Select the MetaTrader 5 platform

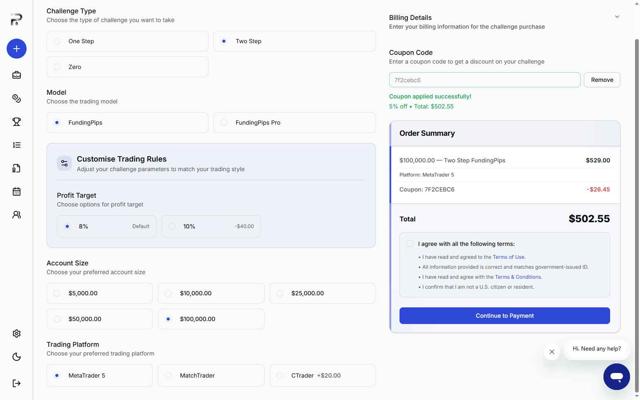pyautogui.click(x=100, y=375)
